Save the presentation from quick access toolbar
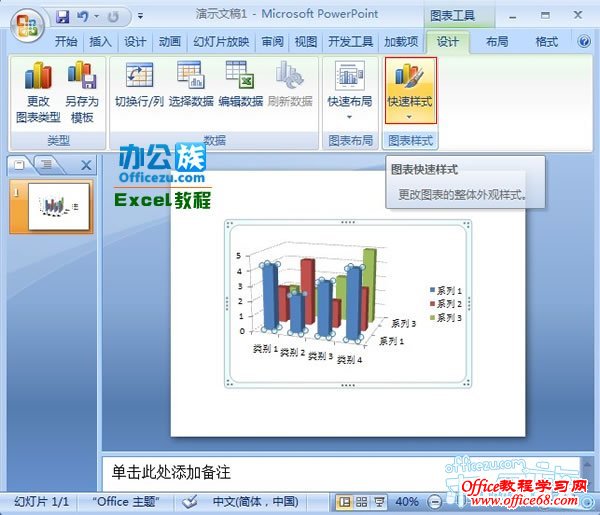This screenshot has width=600, height=515. (62, 16)
